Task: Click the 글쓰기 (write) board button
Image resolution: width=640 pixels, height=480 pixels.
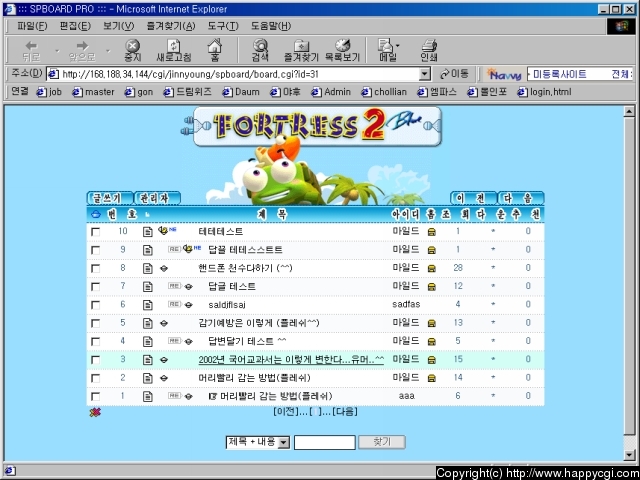Action: pos(110,198)
